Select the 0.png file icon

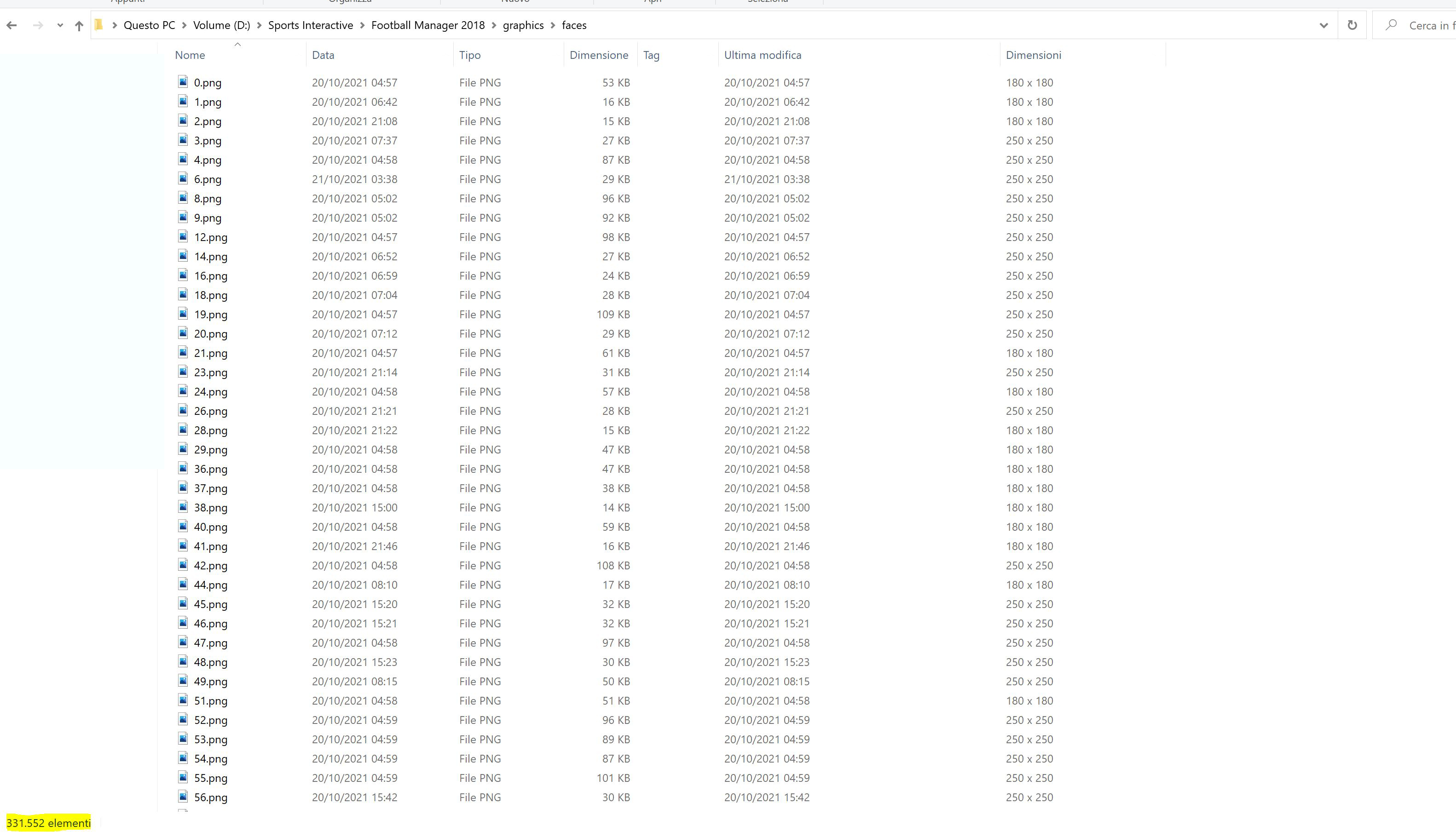pyautogui.click(x=182, y=81)
